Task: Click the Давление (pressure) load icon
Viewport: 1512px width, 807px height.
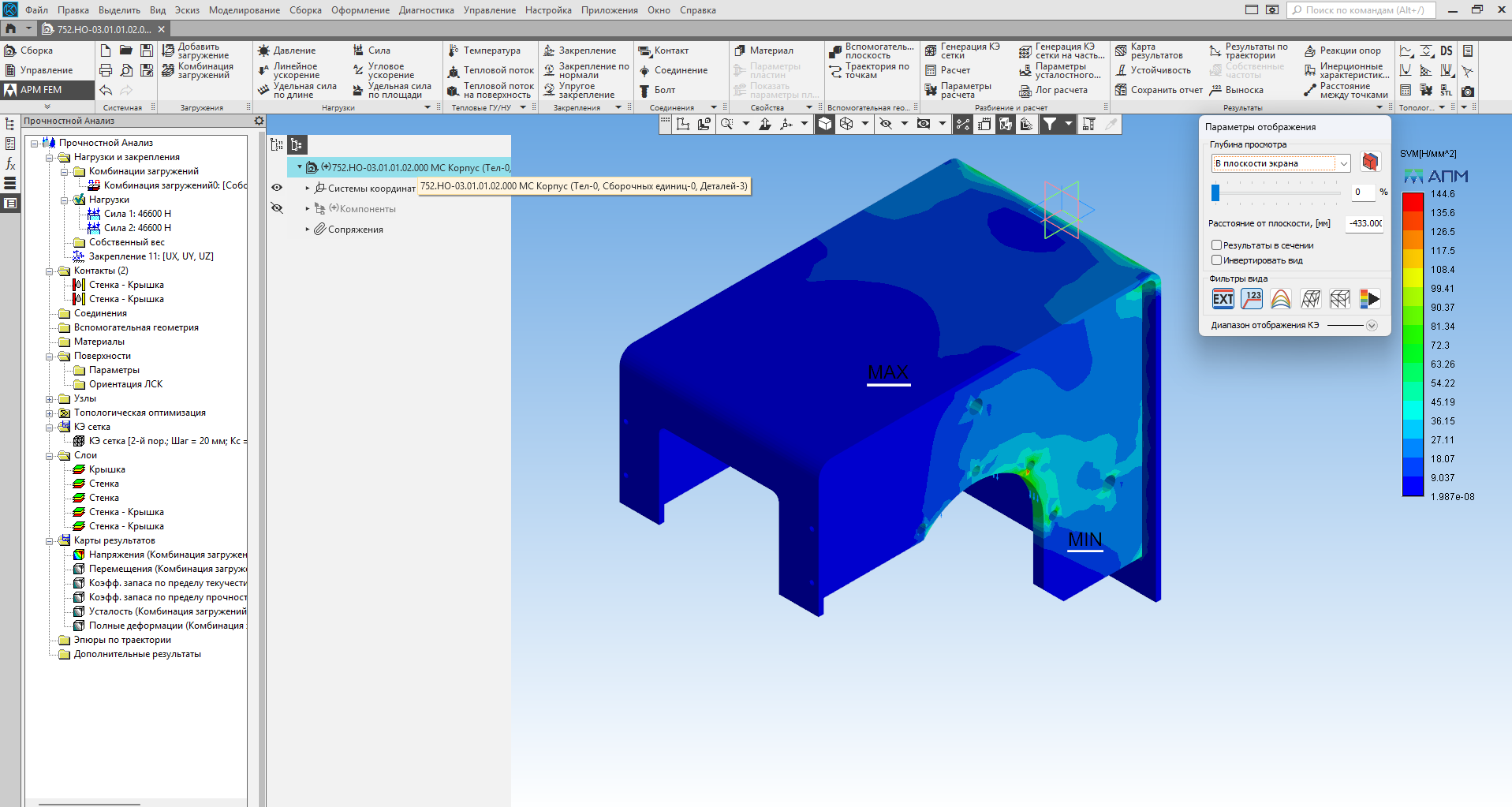Action: [264, 50]
